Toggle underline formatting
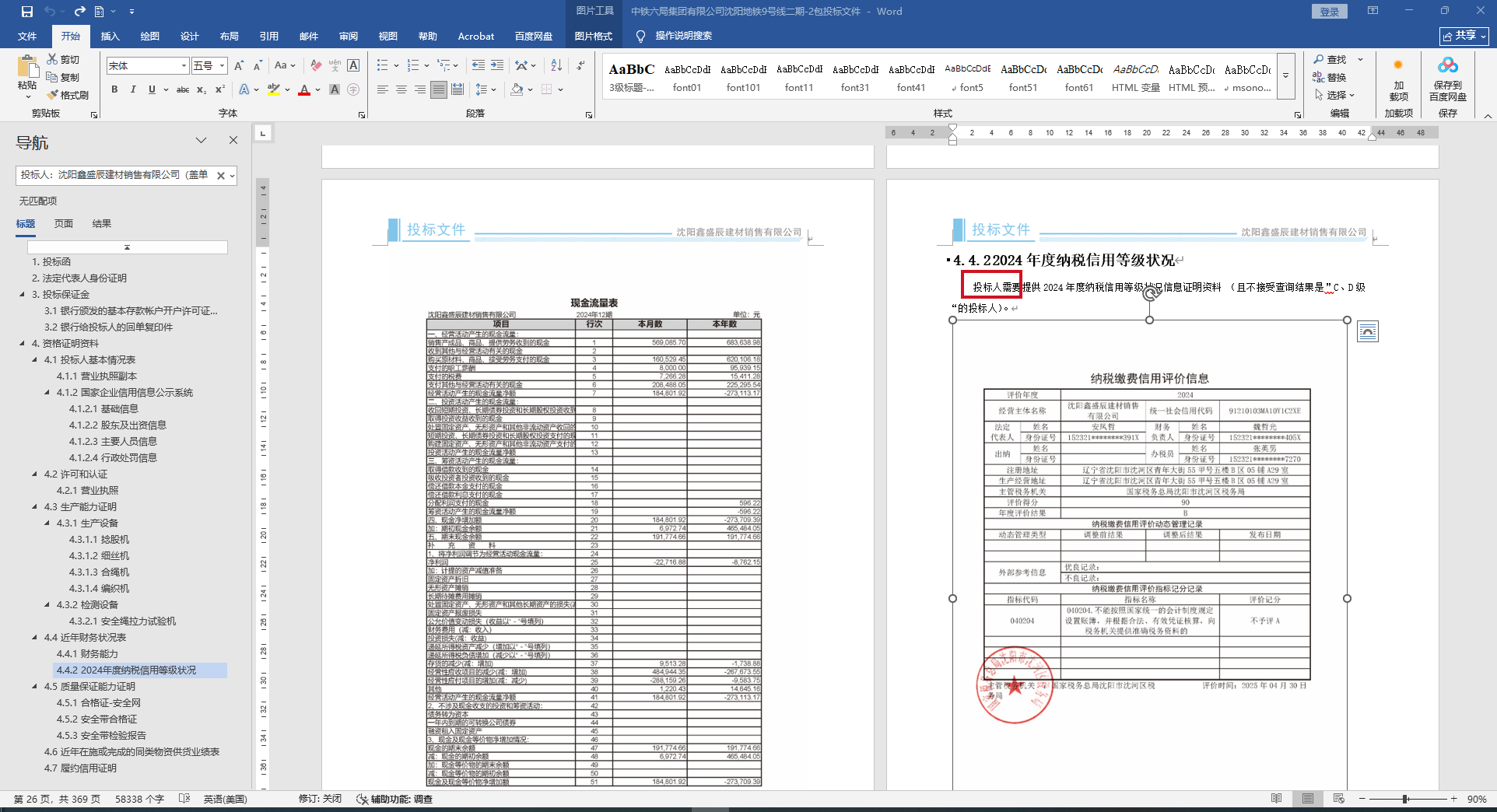The height and width of the screenshot is (812, 1497). (152, 89)
